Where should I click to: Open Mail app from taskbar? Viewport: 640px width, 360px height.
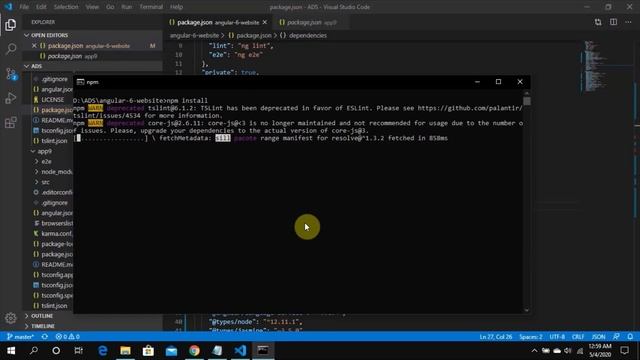tap(171, 351)
